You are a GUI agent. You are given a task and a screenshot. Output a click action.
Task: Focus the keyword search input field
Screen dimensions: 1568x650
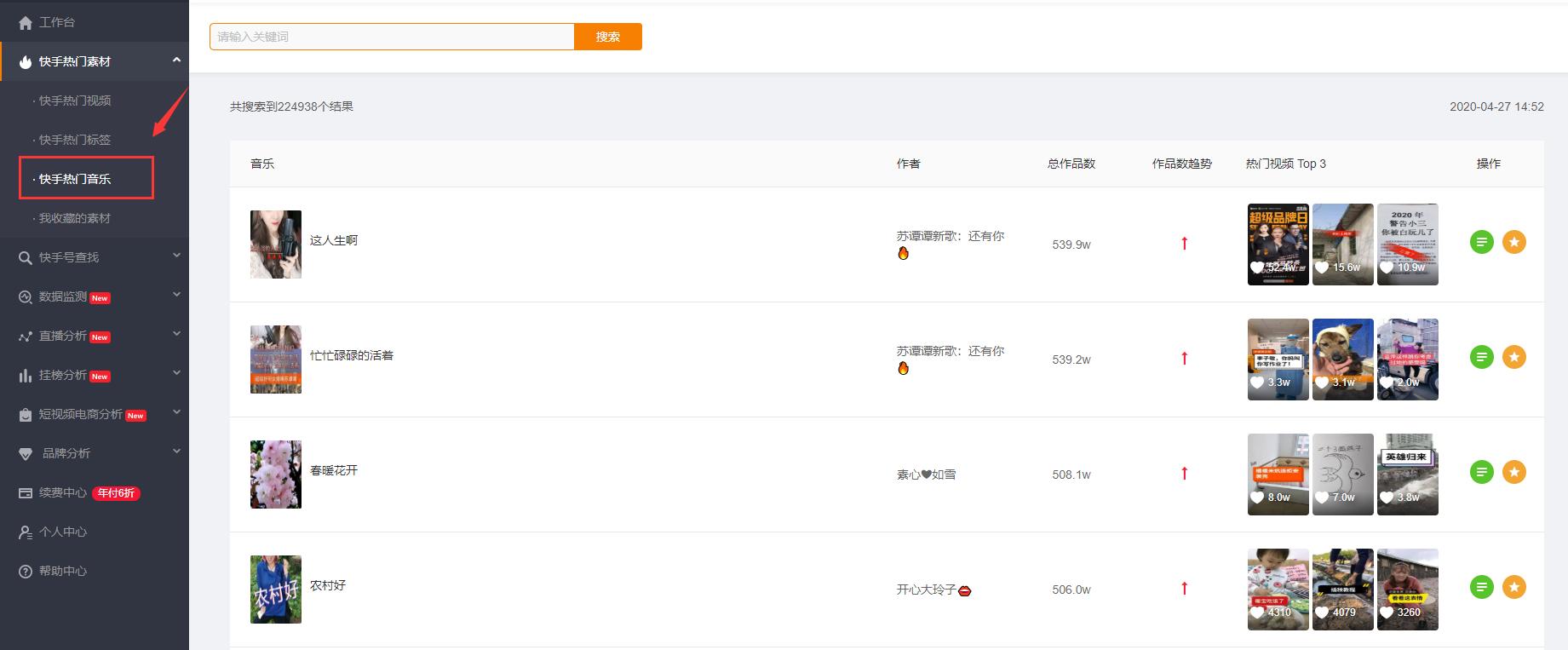tap(392, 37)
